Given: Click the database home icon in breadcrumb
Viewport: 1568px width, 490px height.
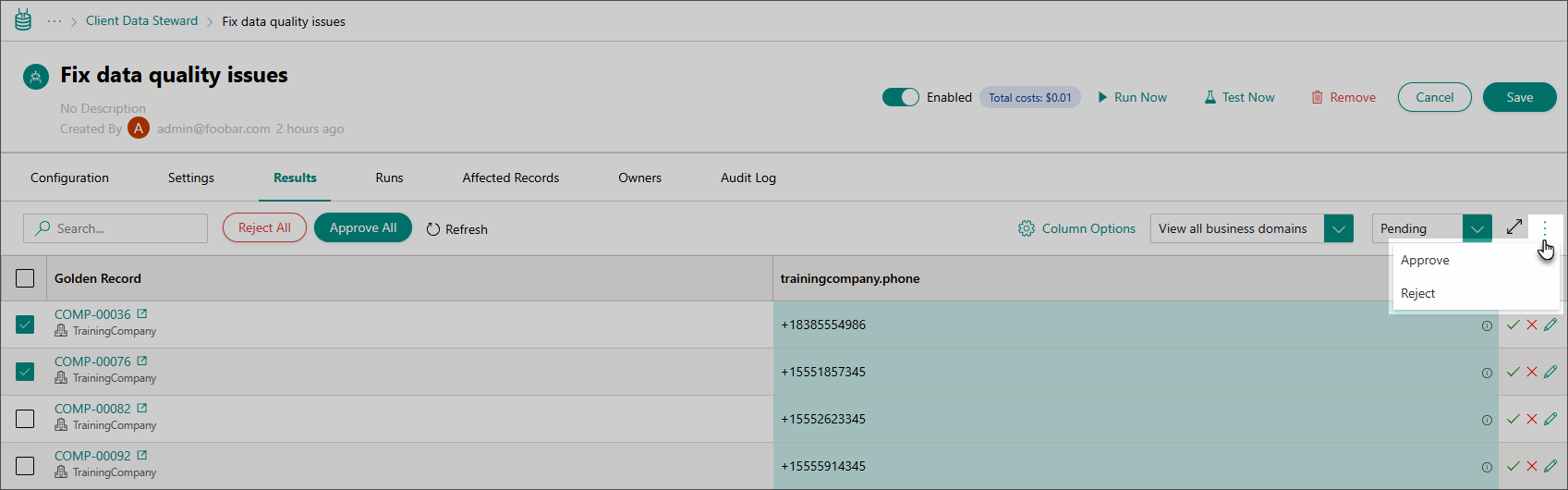Looking at the screenshot, I should (23, 20).
